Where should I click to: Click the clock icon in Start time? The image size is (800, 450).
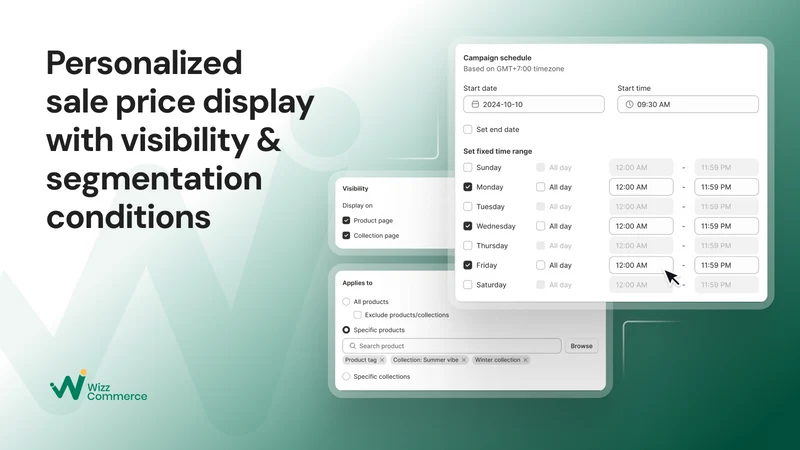[629, 104]
